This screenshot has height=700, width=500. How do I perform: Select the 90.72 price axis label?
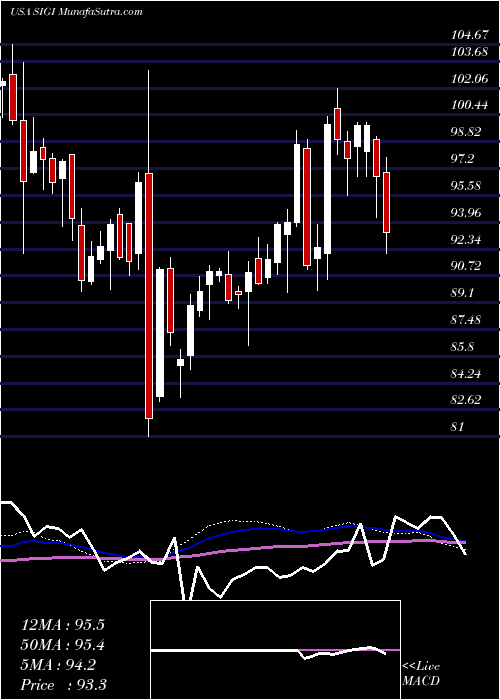(467, 266)
